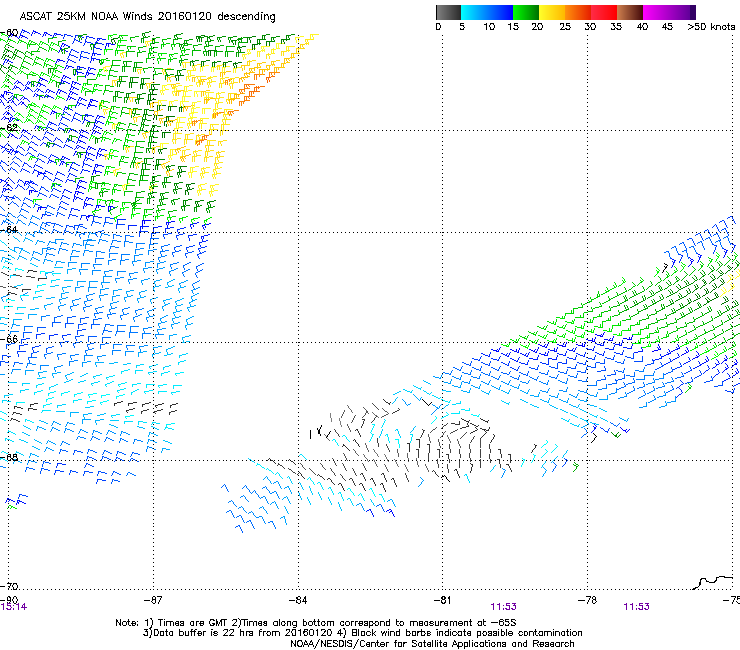
Task: Click the green 15-20 knots legend swatch
Action: pos(526,12)
